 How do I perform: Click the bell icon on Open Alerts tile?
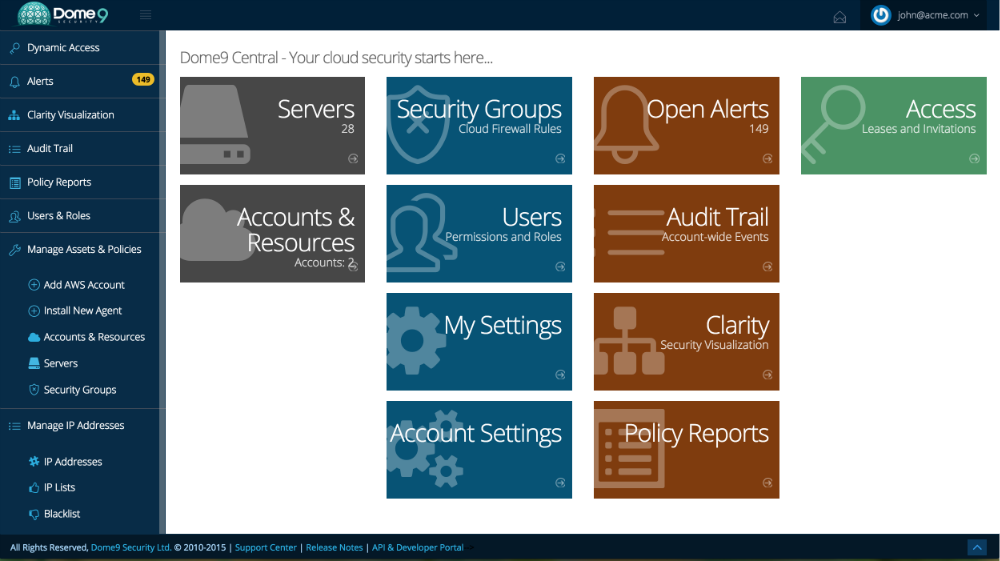click(x=625, y=124)
